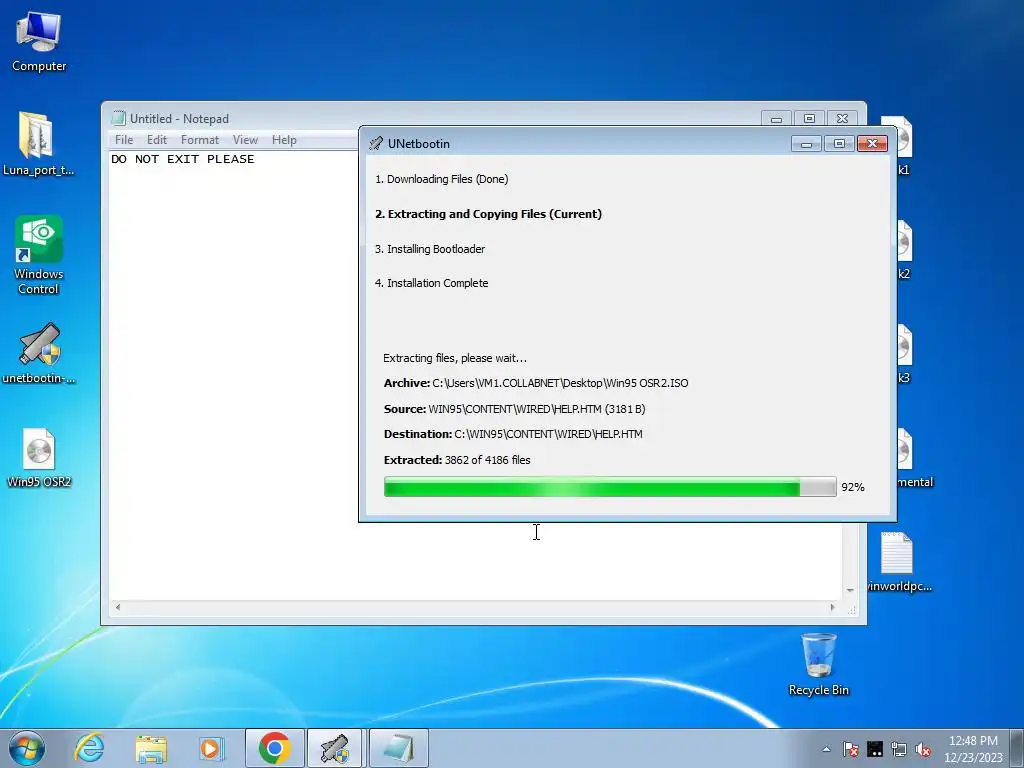Open Notepad Format menu
This screenshot has height=768, width=1024.
tap(200, 140)
